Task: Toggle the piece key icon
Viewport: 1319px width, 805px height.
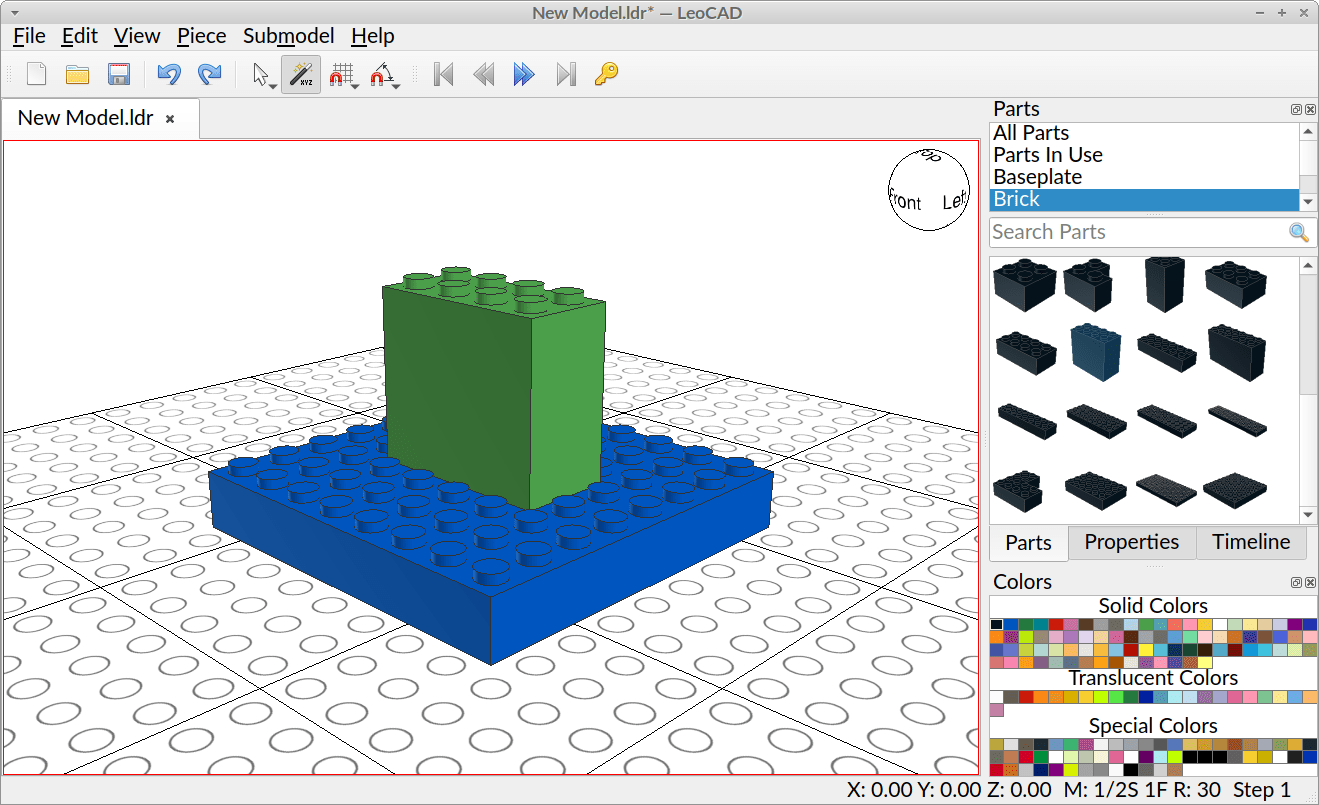Action: pyautogui.click(x=605, y=73)
